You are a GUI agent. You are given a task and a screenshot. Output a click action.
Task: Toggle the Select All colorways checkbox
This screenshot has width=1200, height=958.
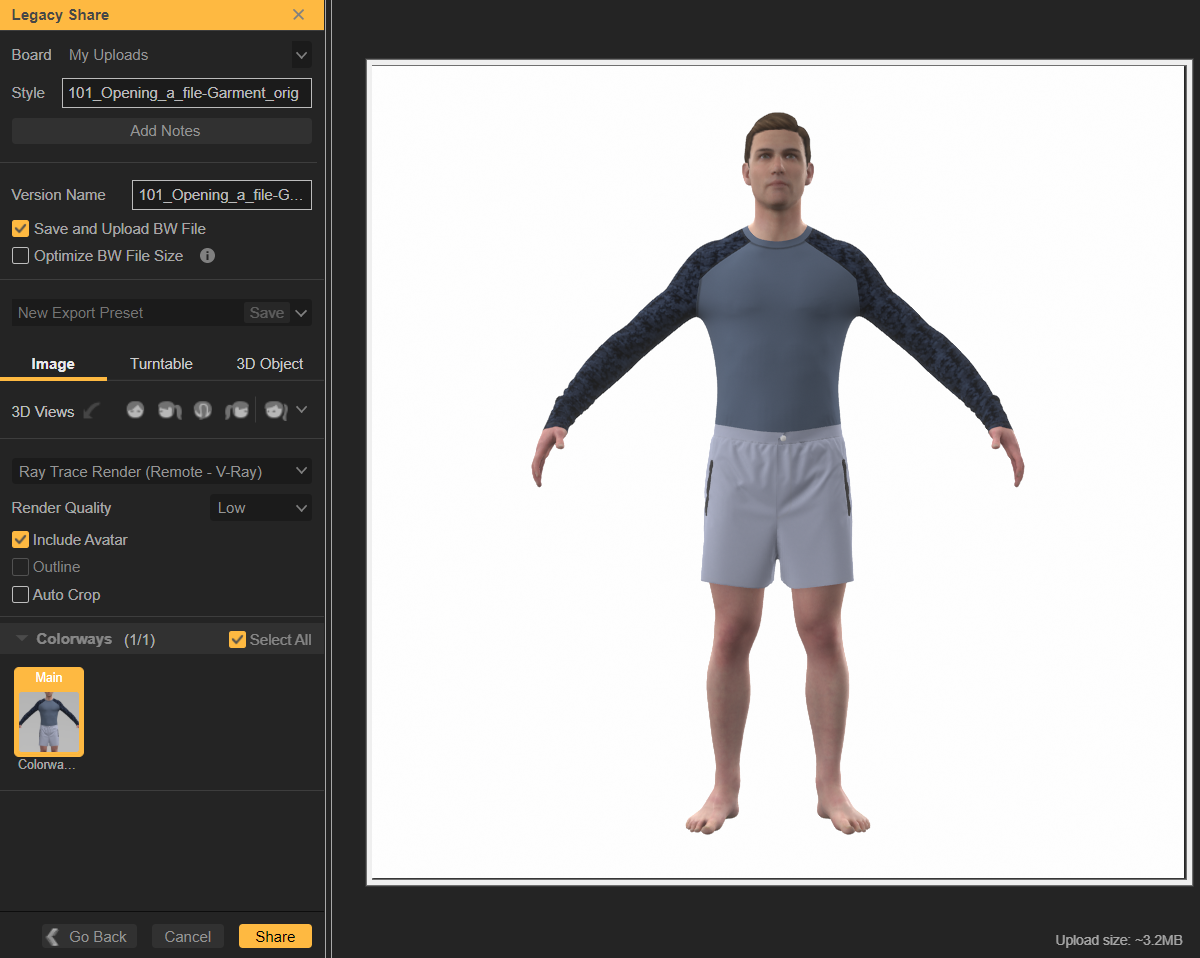(237, 640)
